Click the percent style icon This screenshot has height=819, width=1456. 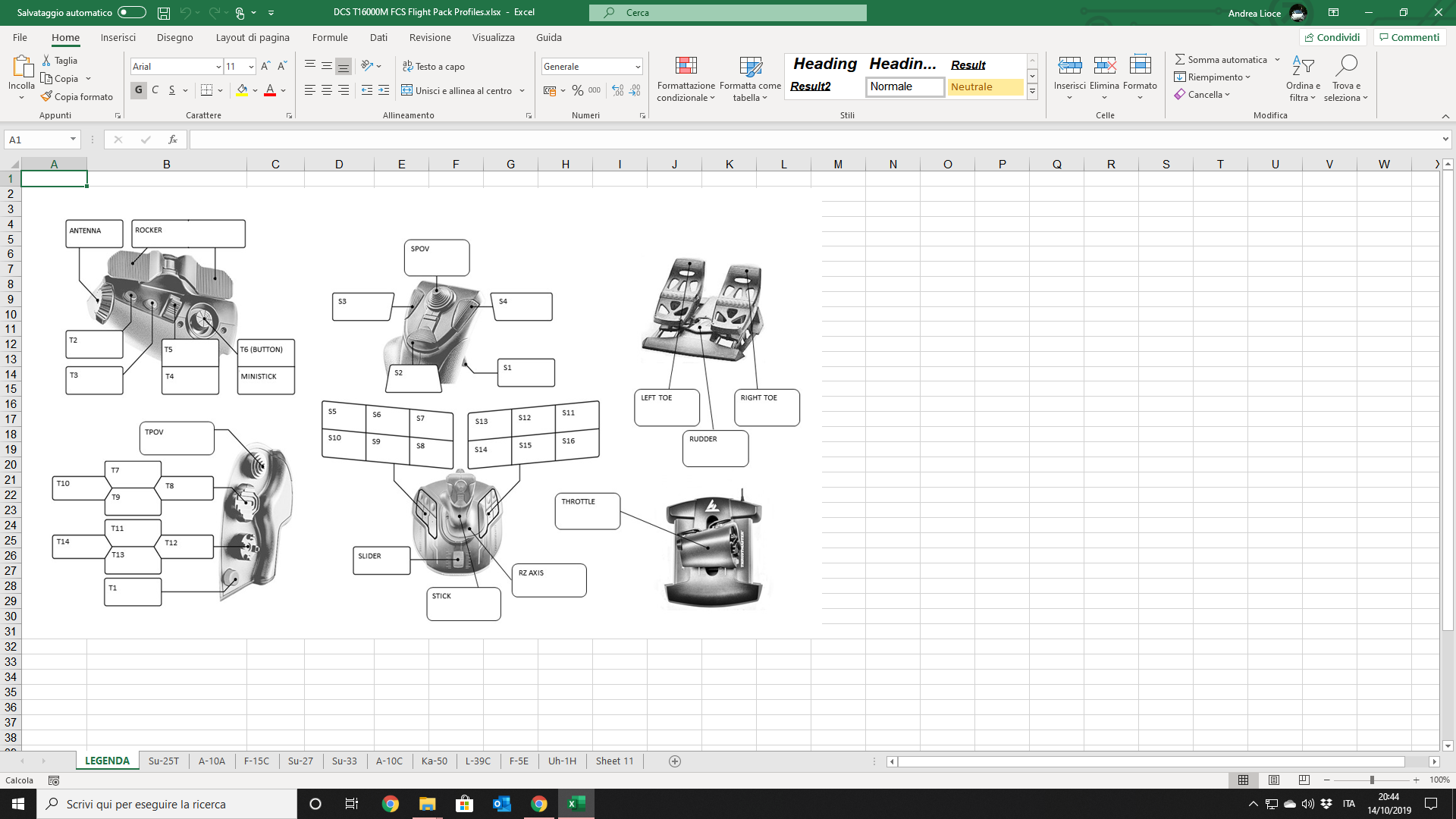pos(578,90)
